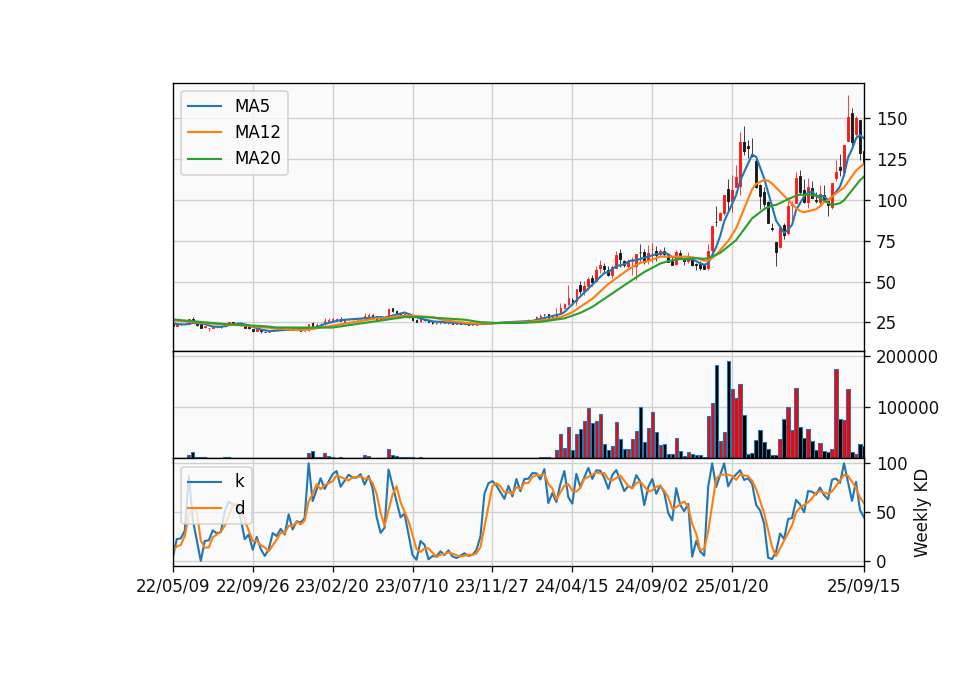960x690 pixels.
Task: Click the Weekly KD axis label
Action: click(x=921, y=513)
